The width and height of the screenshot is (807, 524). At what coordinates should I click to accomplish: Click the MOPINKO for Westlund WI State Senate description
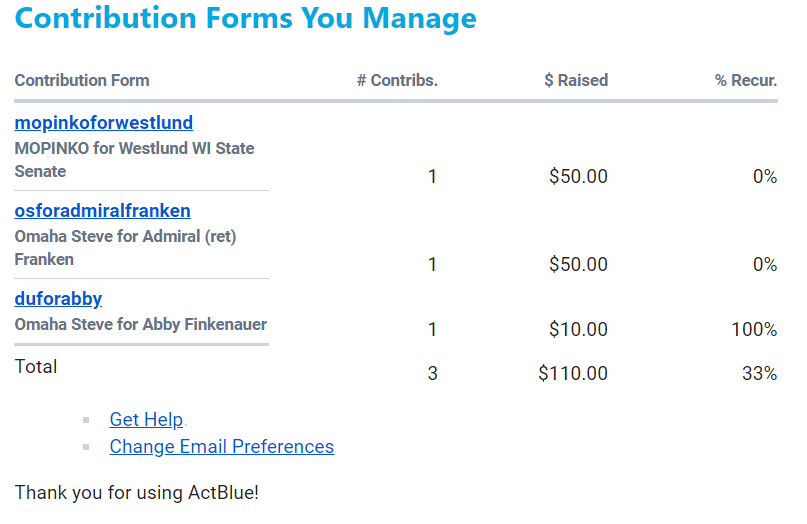click(x=134, y=160)
